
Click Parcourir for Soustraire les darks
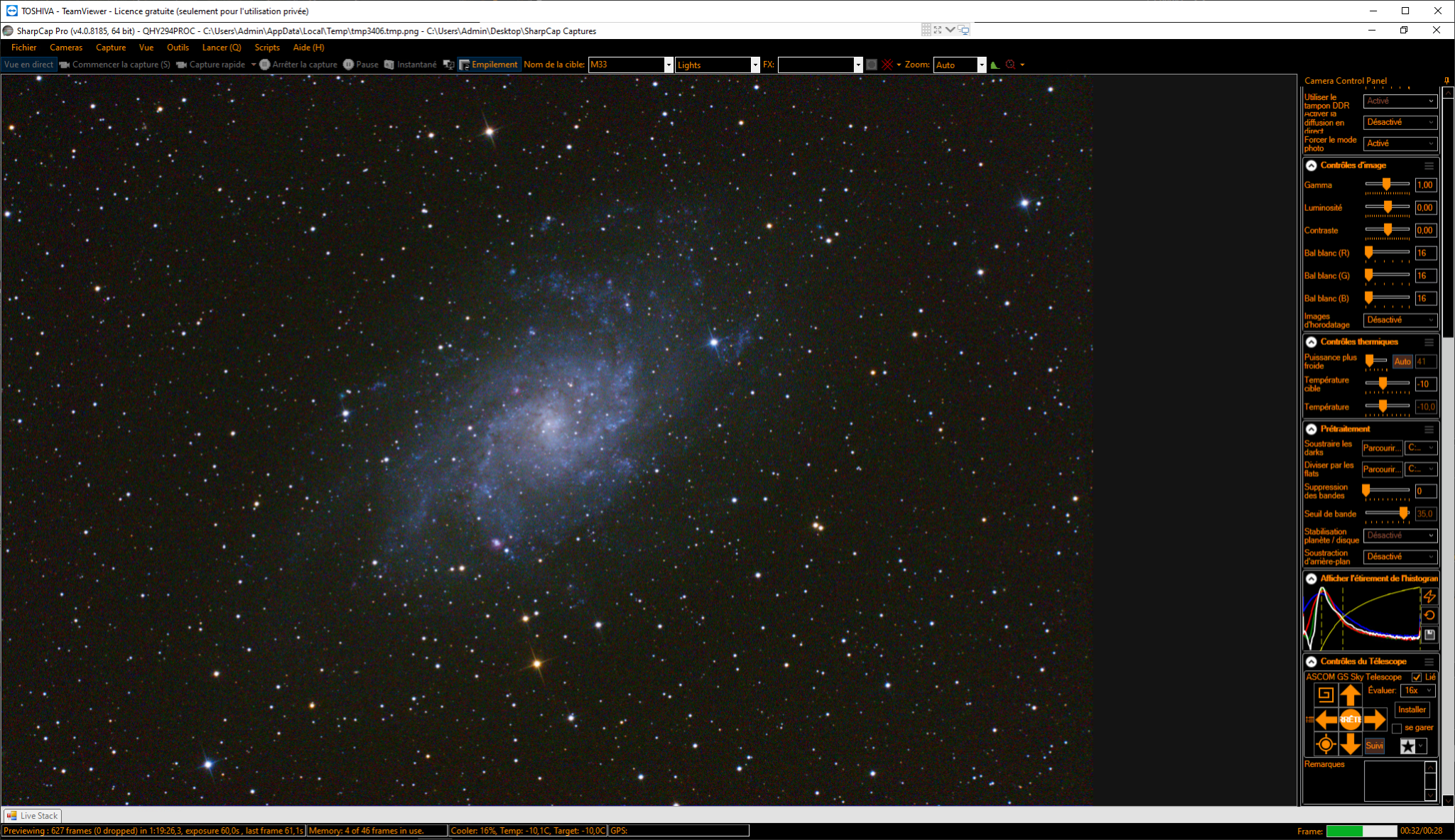pyautogui.click(x=1382, y=448)
